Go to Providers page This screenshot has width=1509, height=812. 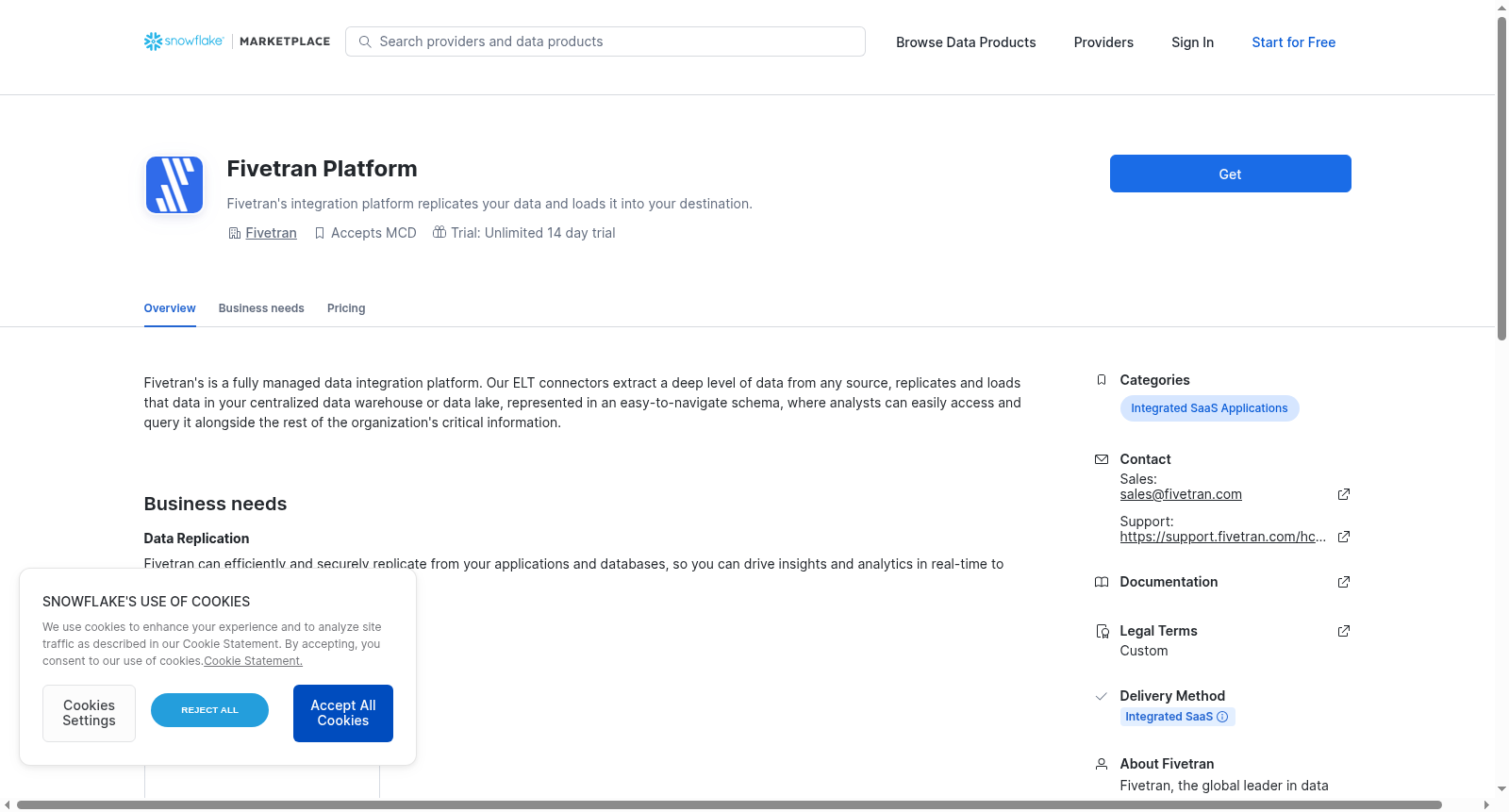(1103, 42)
